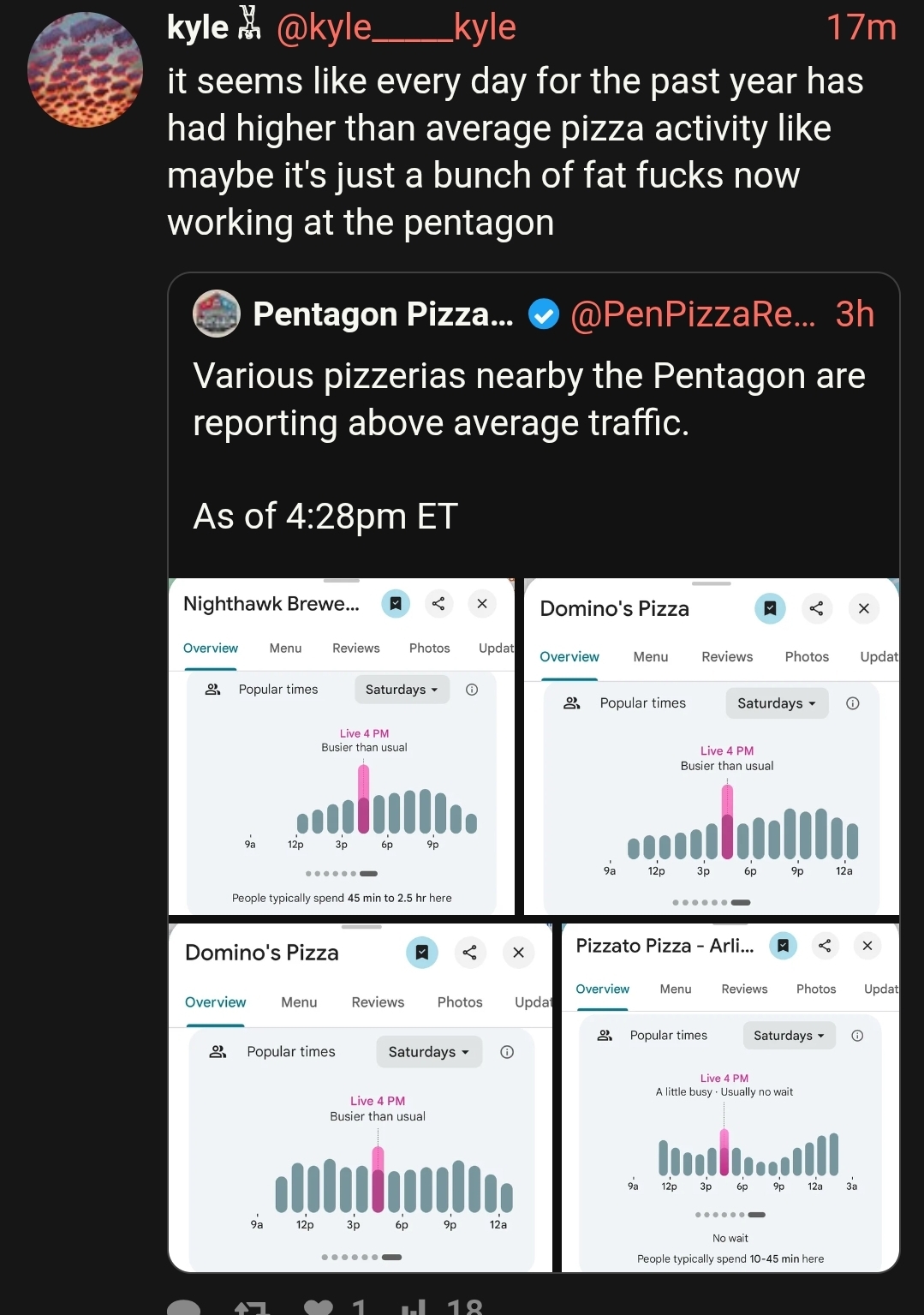Image resolution: width=924 pixels, height=1315 pixels.
Task: Click the blue verified badge beside Pentagon Pizza
Action: [543, 314]
